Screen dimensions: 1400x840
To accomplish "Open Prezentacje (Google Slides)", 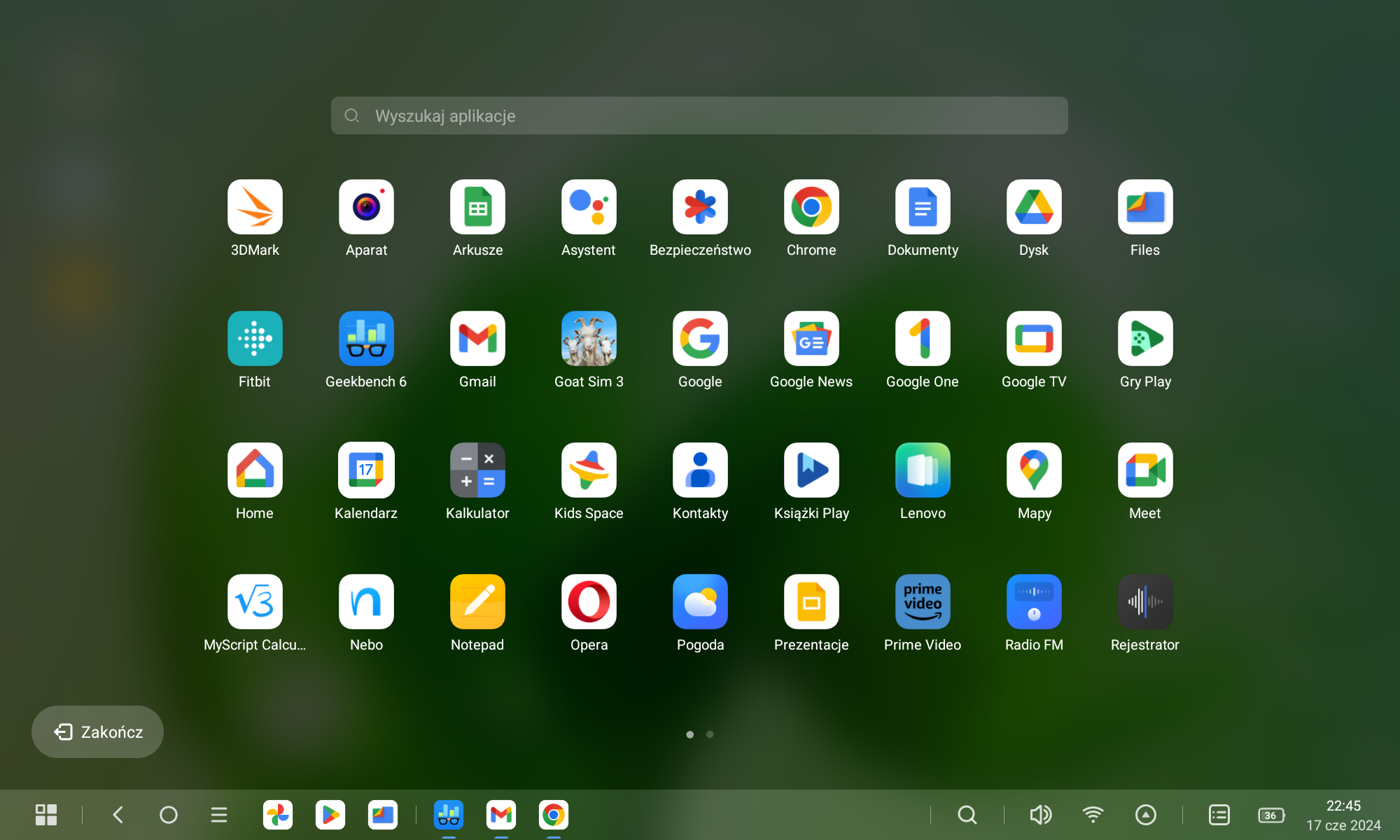I will (x=811, y=602).
